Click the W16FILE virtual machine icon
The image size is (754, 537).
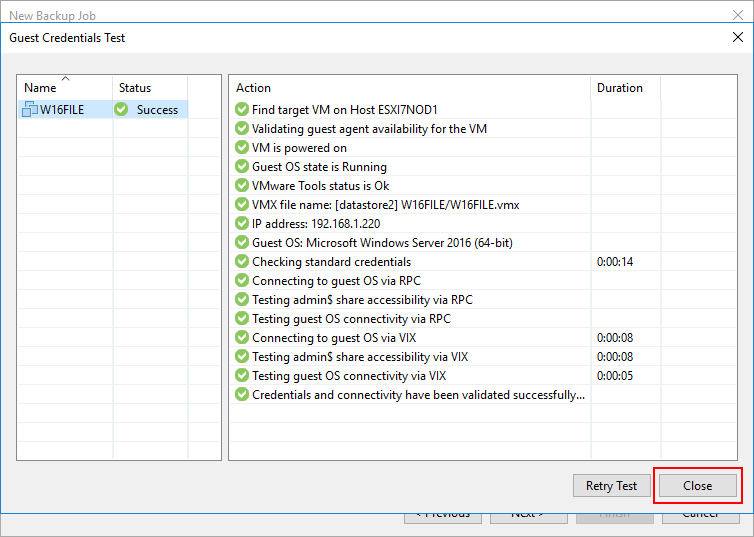click(29, 110)
